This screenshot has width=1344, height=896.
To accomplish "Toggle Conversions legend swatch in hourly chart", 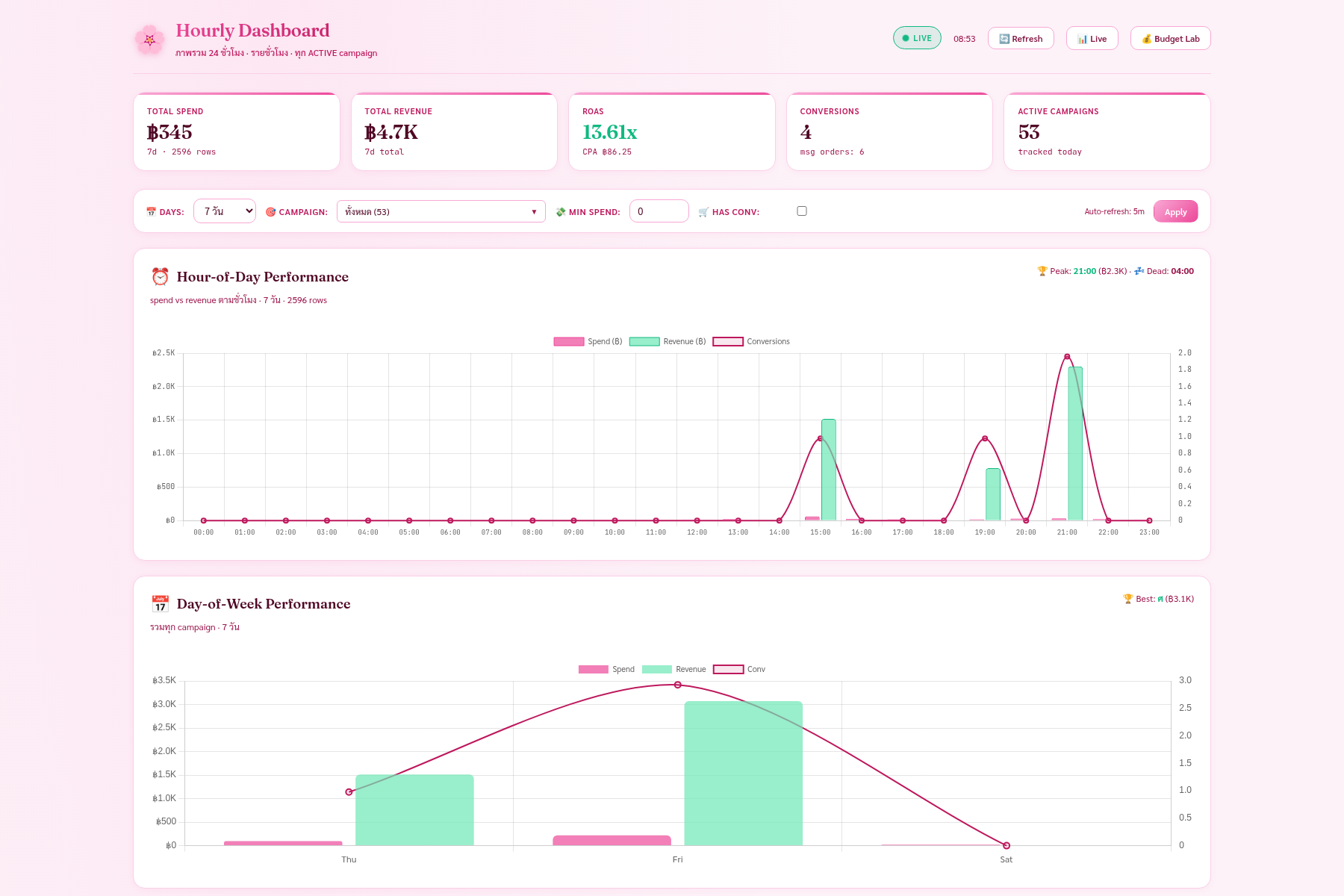I will point(728,341).
